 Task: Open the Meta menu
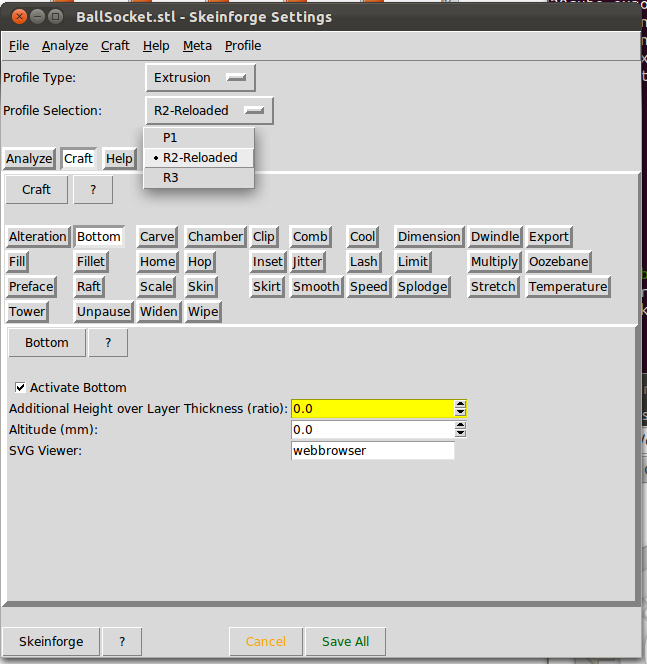tap(197, 45)
